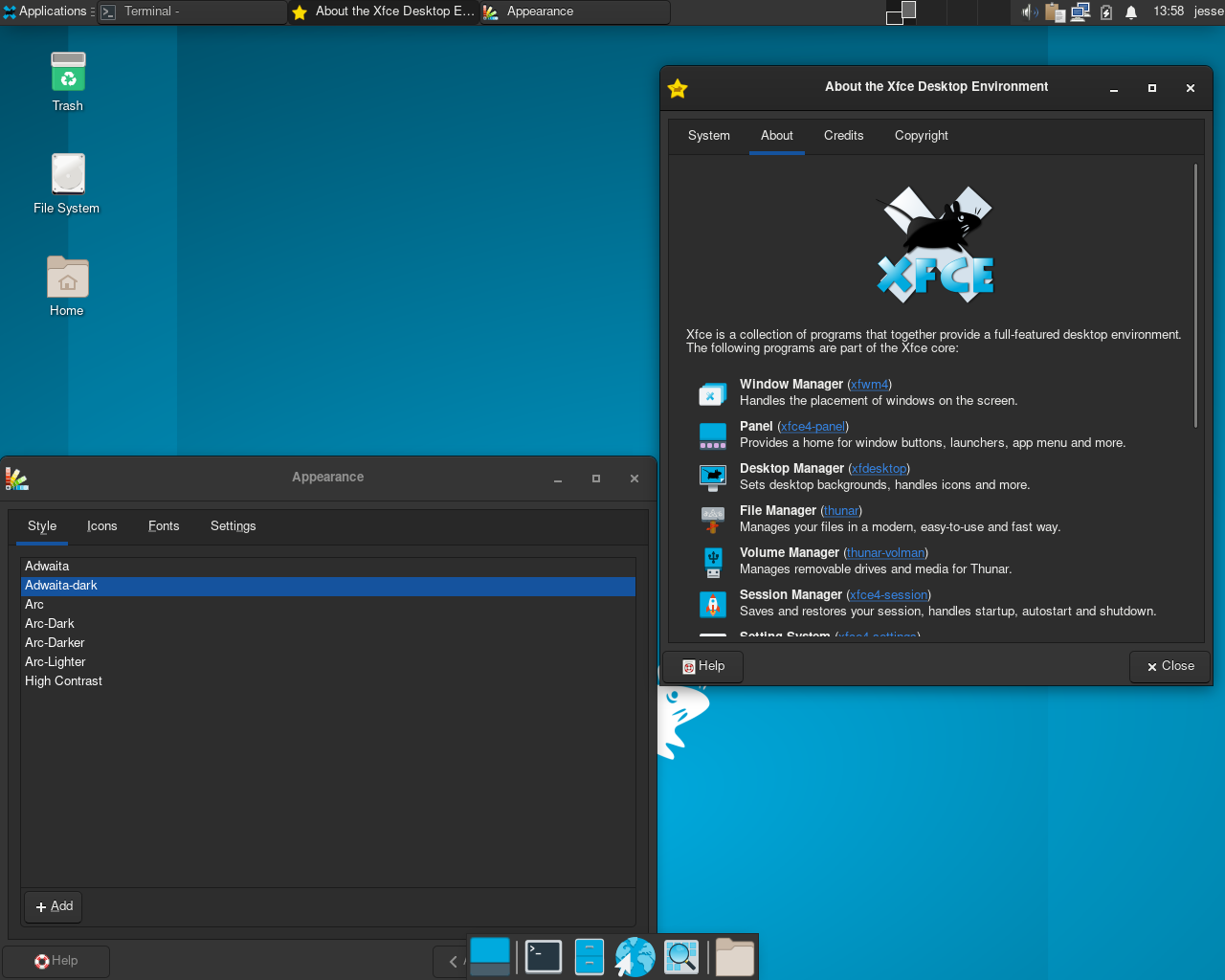Click the Add button in Appearance
This screenshot has height=980, width=1225.
[54, 906]
